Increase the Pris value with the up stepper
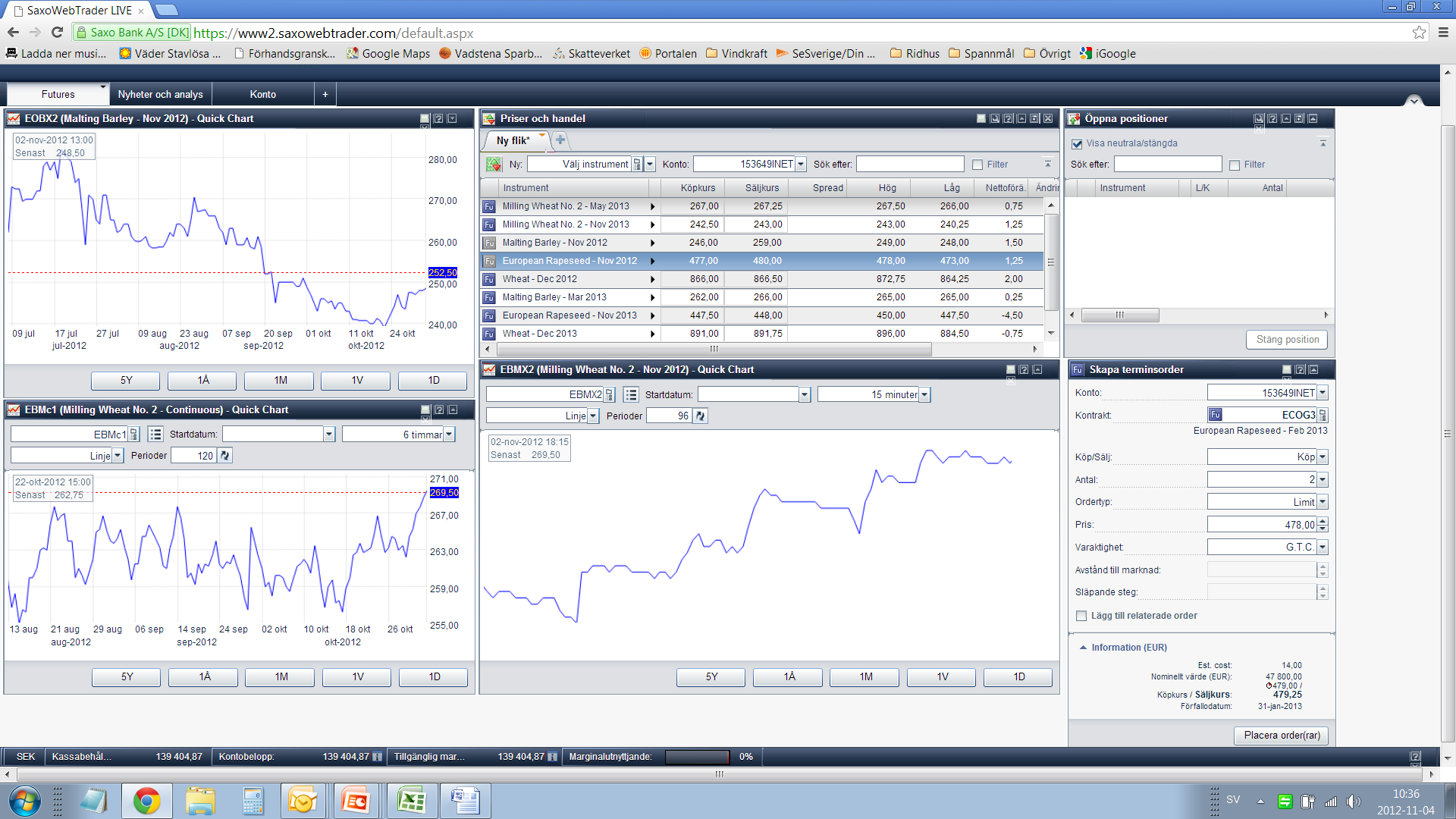Image resolution: width=1456 pixels, height=819 pixels. coord(1323,521)
